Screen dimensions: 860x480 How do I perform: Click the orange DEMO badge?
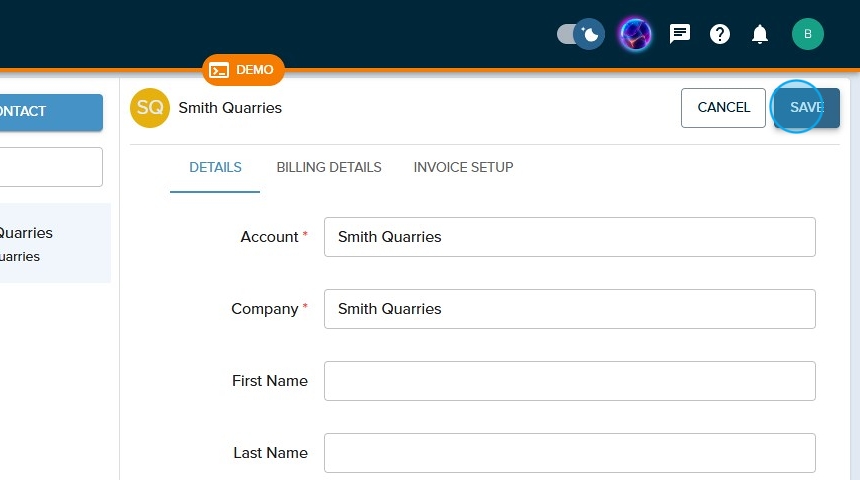[x=243, y=70]
